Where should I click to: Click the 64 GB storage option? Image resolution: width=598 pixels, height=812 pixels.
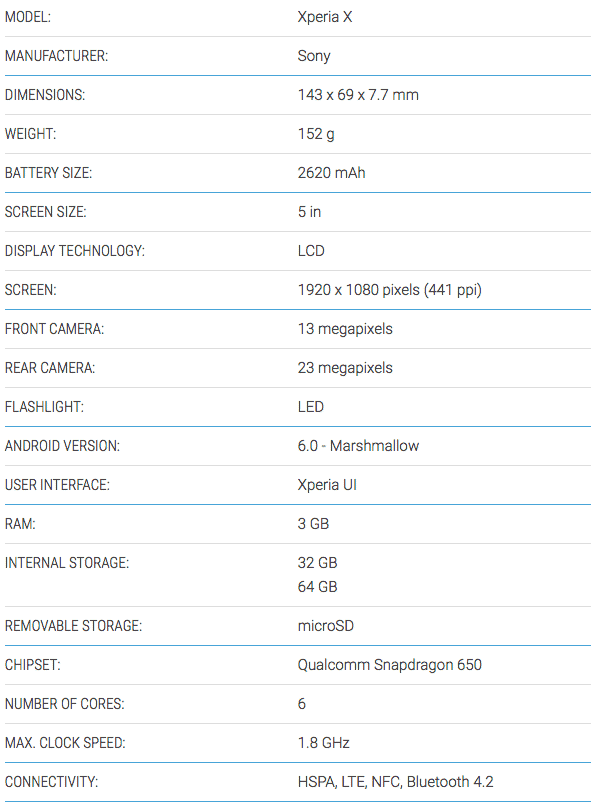tap(317, 587)
